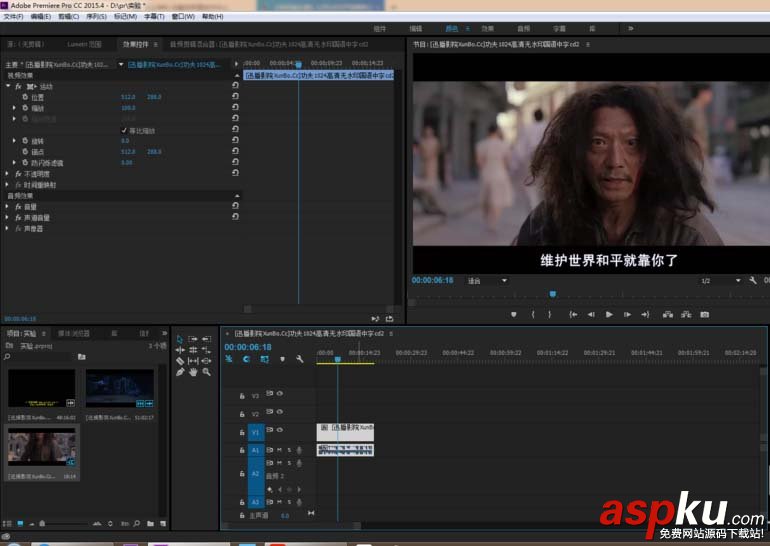770x546 pixels.
Task: Mute audio track A1
Action: click(x=279, y=450)
